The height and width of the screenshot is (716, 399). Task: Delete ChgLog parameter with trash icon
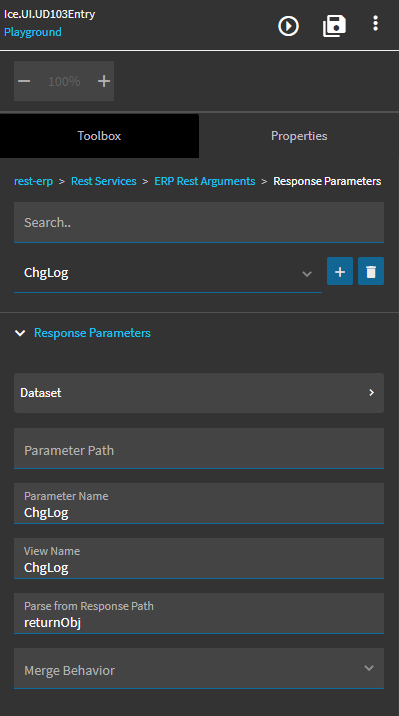click(371, 271)
